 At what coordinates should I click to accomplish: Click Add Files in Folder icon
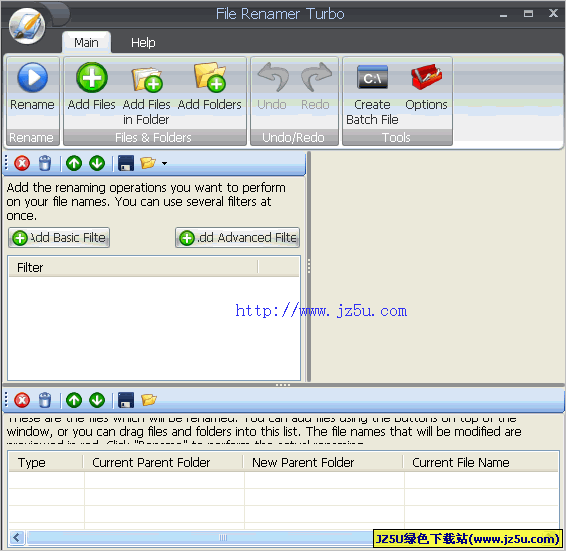[147, 79]
